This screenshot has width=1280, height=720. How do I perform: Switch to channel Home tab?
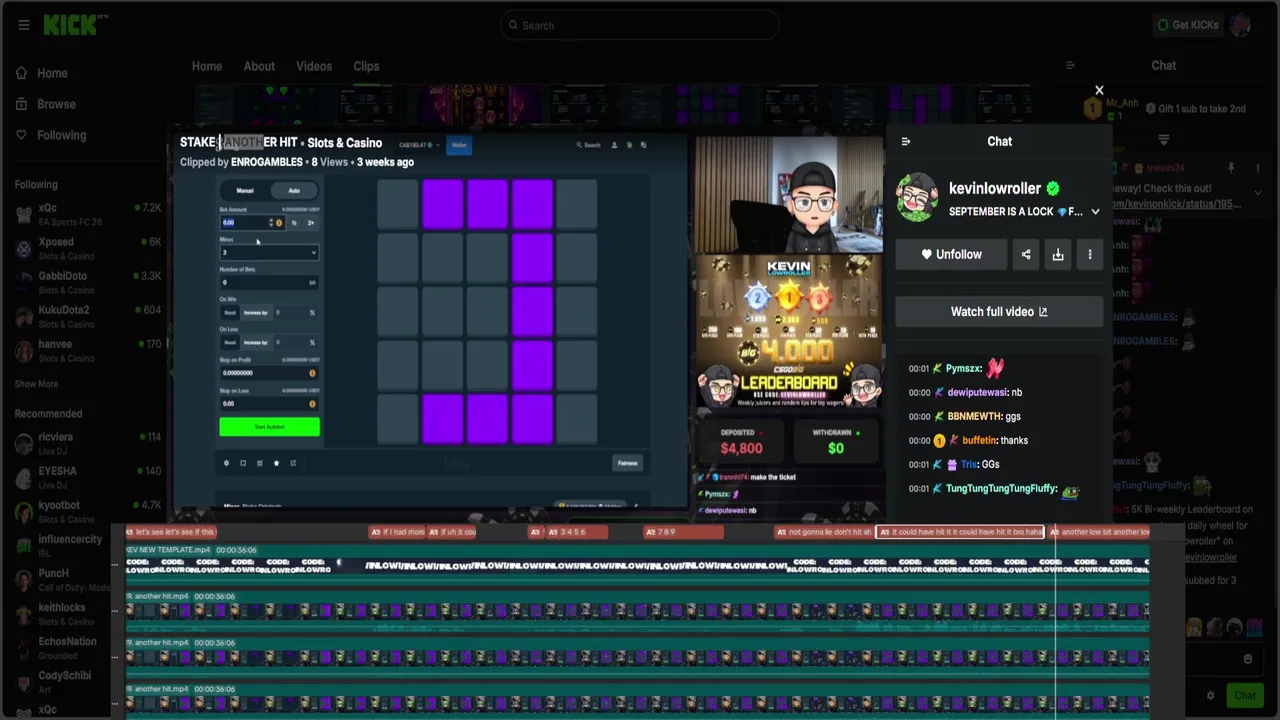[207, 66]
